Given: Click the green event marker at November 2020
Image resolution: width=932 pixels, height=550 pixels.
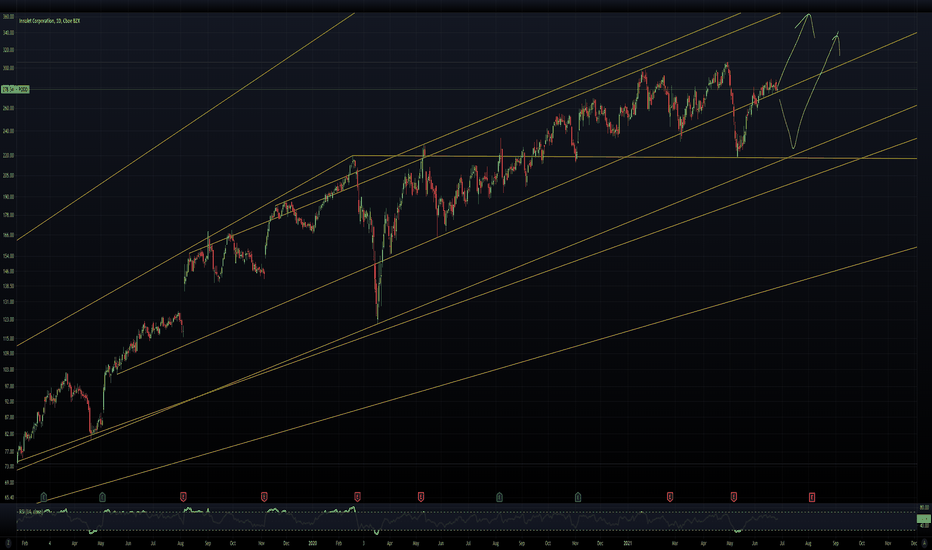Looking at the screenshot, I should pos(578,496).
